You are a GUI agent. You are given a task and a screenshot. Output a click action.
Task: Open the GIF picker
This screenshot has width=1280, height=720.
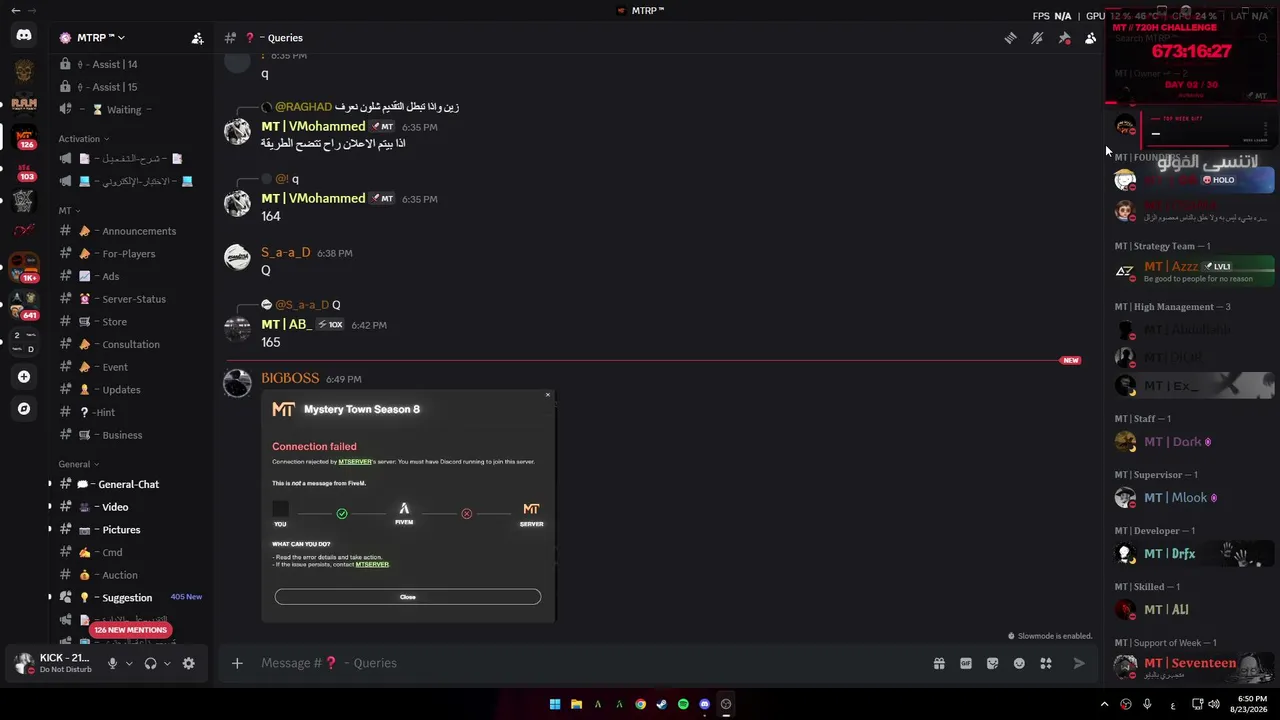click(x=966, y=663)
